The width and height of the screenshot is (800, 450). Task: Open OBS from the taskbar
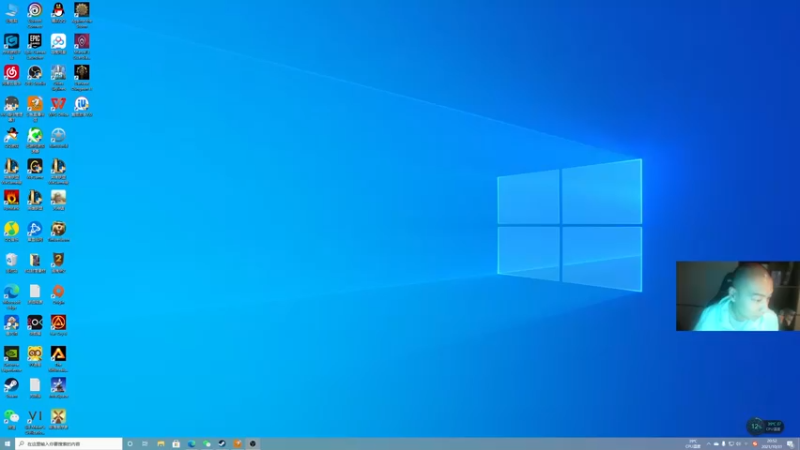[x=253, y=444]
